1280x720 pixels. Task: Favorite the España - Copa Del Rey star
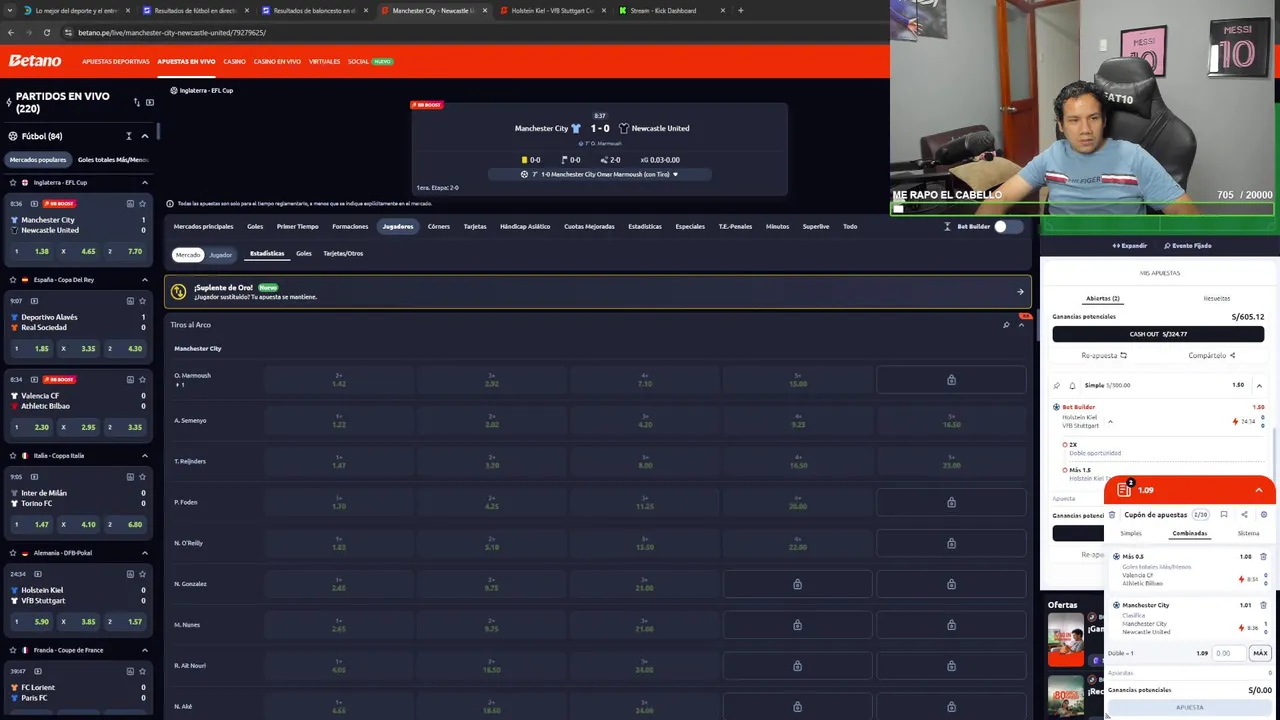[x=12, y=280]
